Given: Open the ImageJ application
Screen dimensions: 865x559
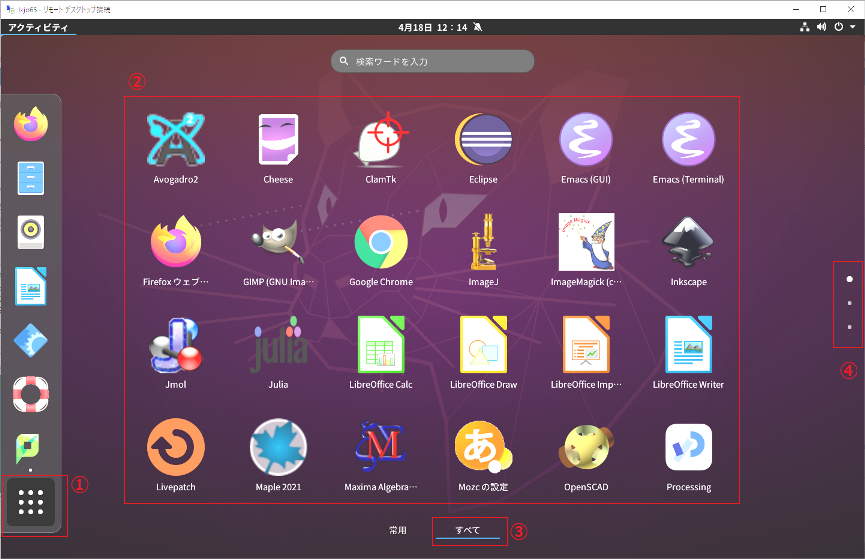Looking at the screenshot, I should coord(483,242).
